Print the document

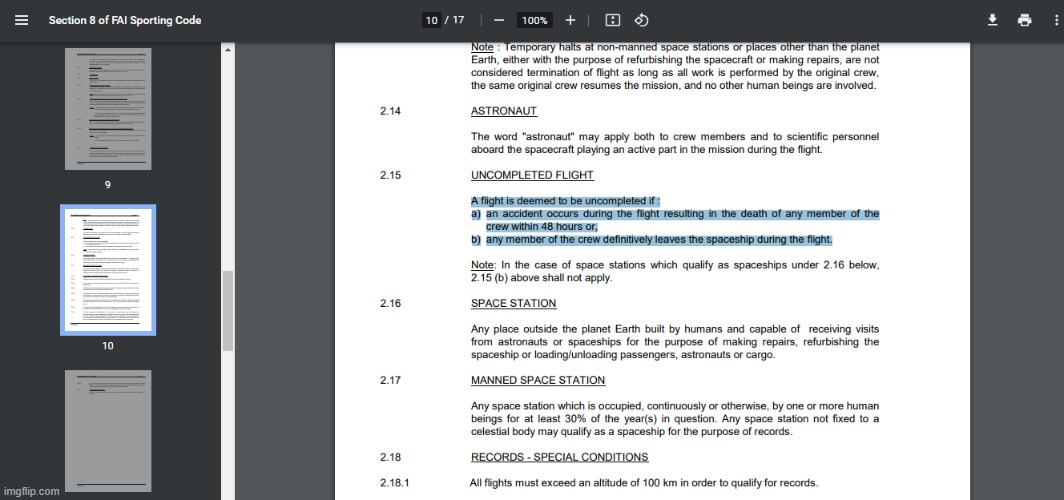(1024, 20)
